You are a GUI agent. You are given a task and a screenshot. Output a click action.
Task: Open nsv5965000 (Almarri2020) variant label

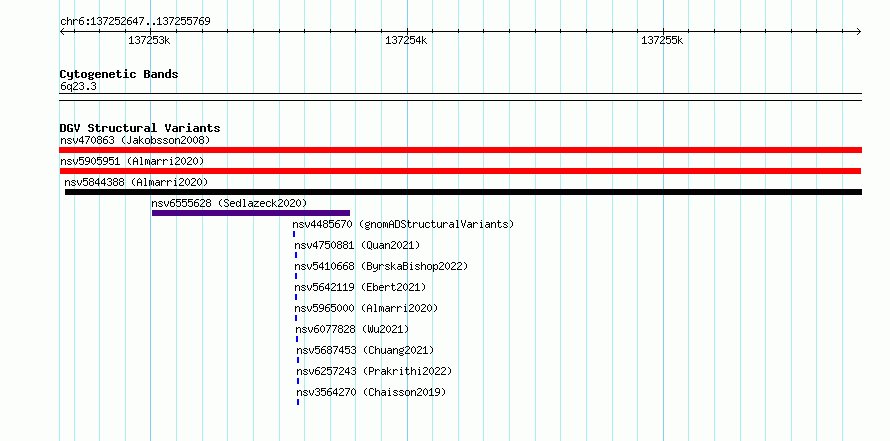(367, 308)
